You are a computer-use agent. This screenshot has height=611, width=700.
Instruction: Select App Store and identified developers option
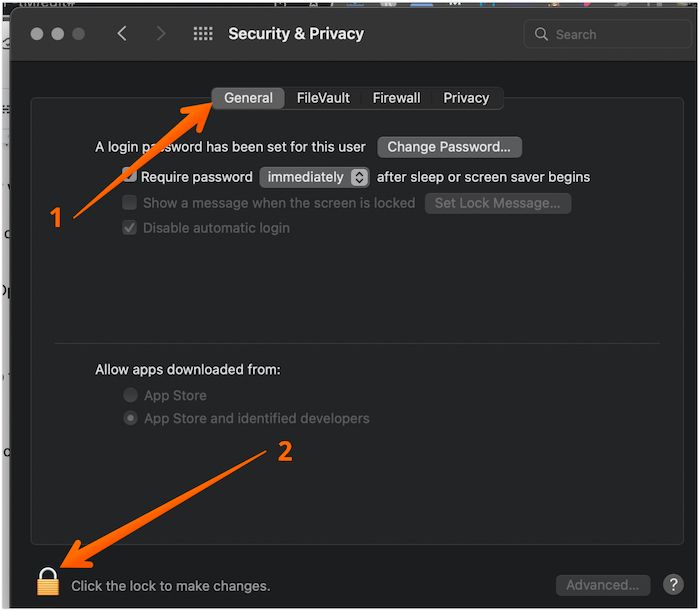130,419
